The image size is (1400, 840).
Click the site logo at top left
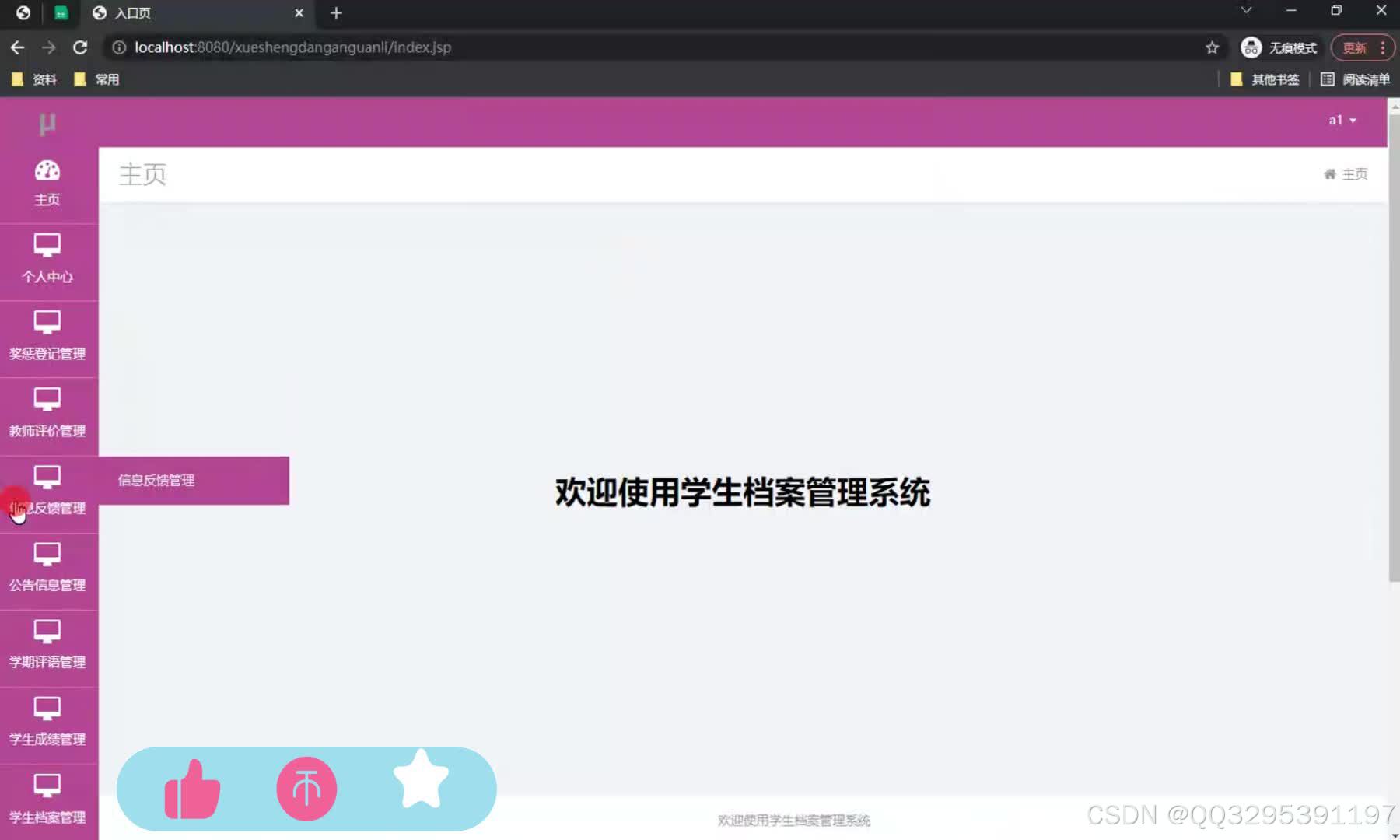(x=47, y=123)
